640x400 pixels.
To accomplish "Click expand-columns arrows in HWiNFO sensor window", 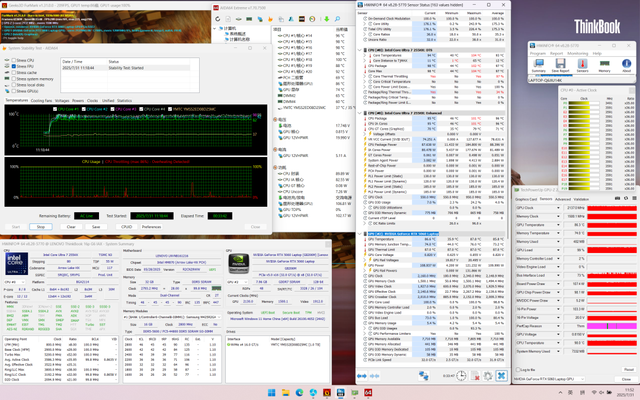I will (362, 376).
